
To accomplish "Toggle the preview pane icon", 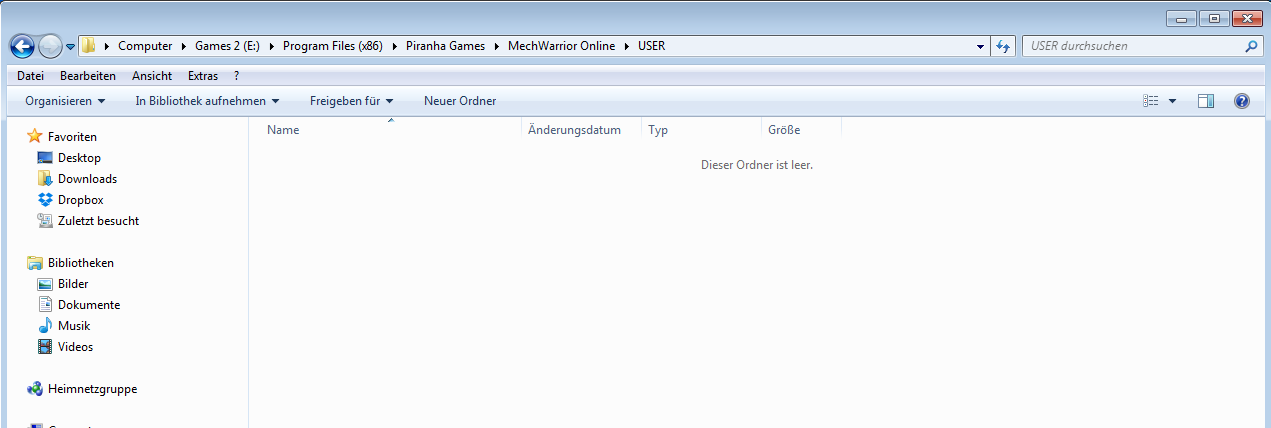I will [1206, 101].
